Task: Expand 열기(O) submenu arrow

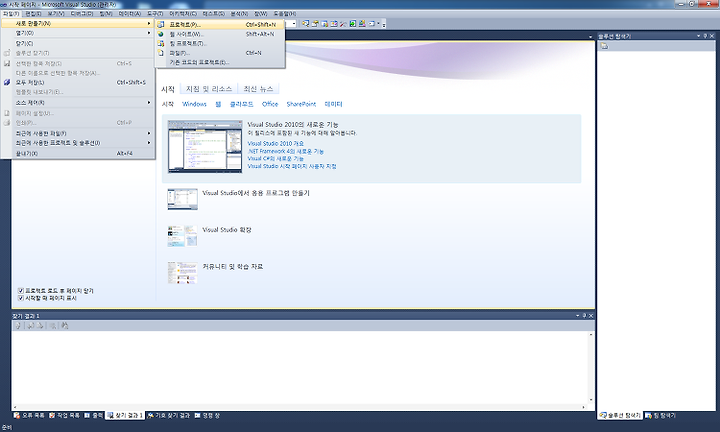Action: click(149, 33)
